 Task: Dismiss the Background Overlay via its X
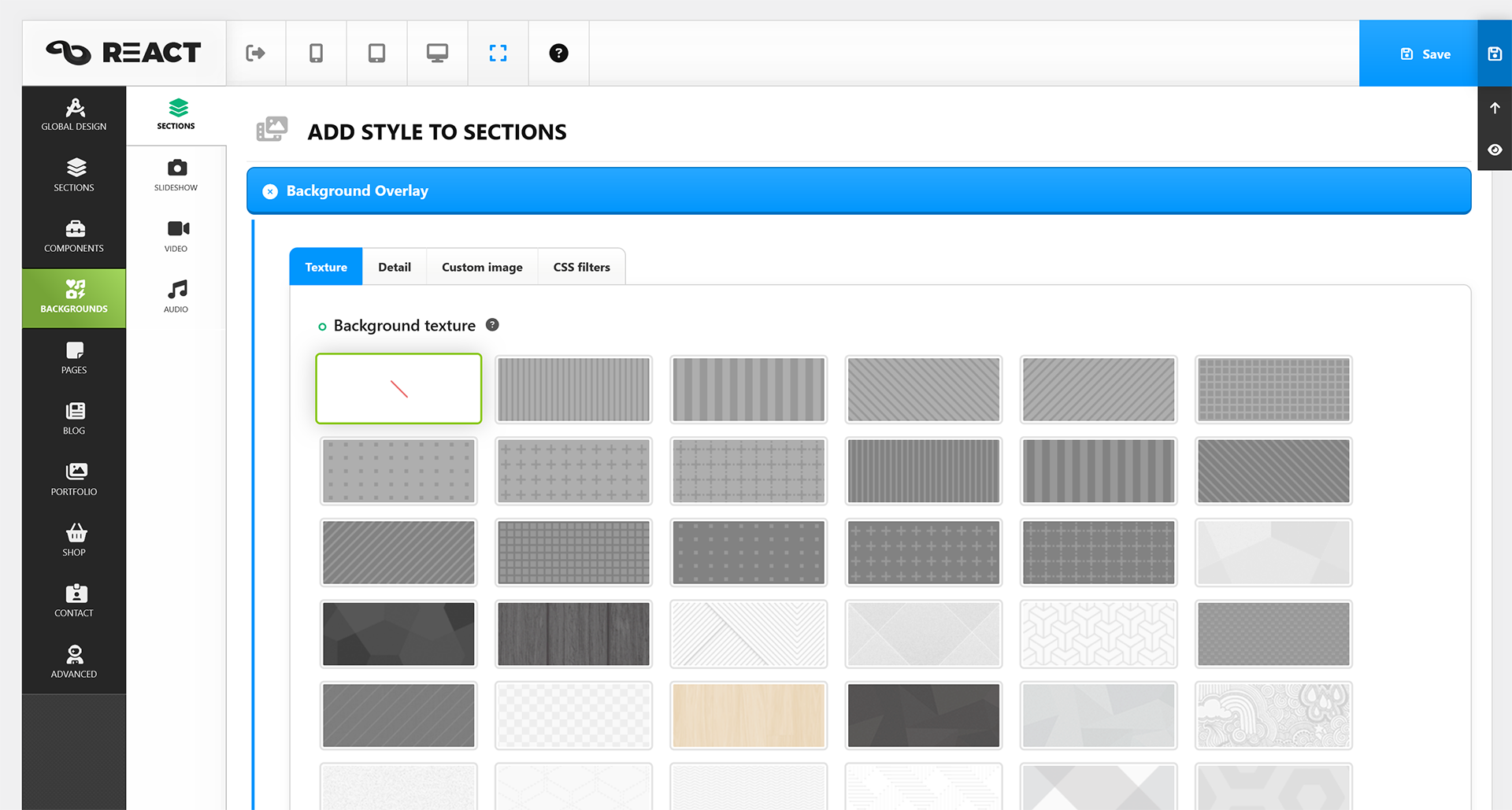[x=270, y=190]
